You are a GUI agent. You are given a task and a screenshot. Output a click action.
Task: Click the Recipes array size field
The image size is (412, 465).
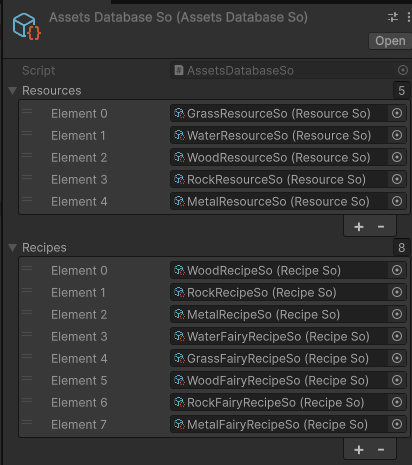coord(402,247)
